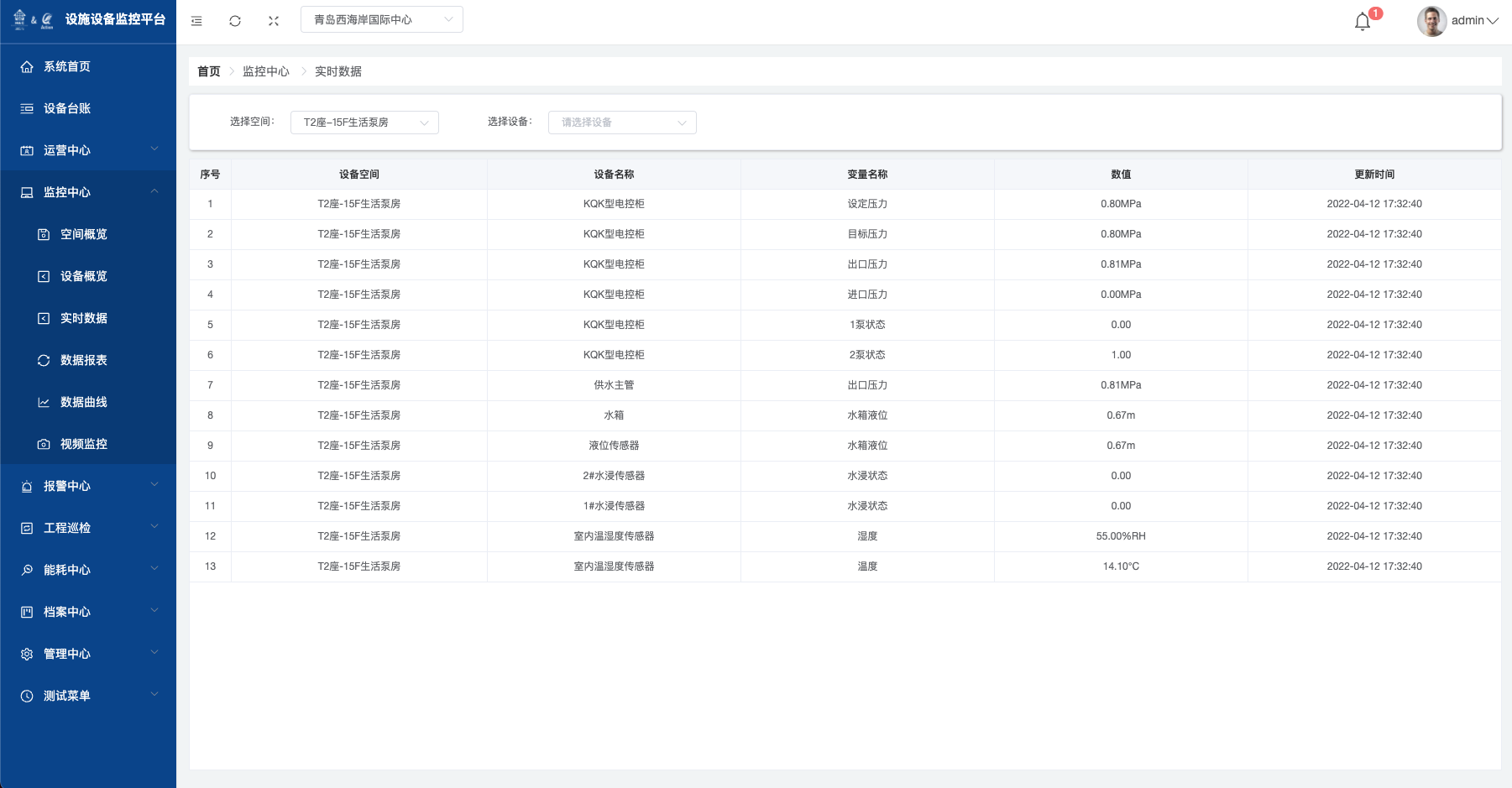The image size is (1512, 788).
Task: Toggle fullscreen with the expand icon
Action: pos(274,21)
